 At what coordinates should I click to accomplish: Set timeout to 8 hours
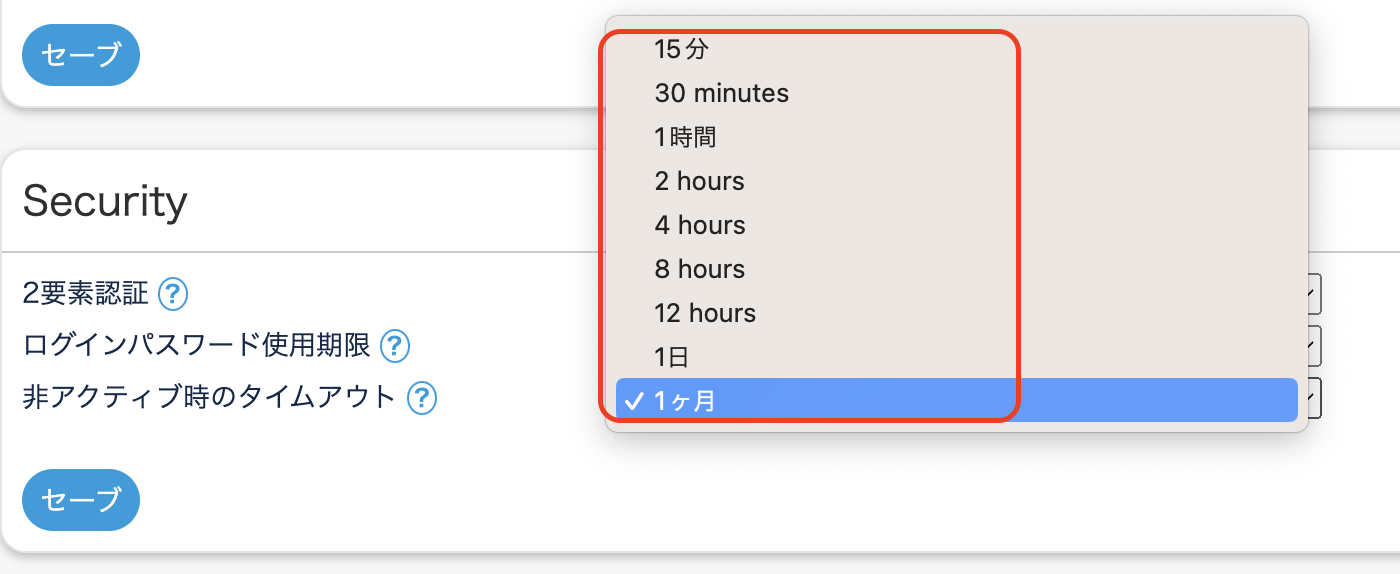coord(699,270)
